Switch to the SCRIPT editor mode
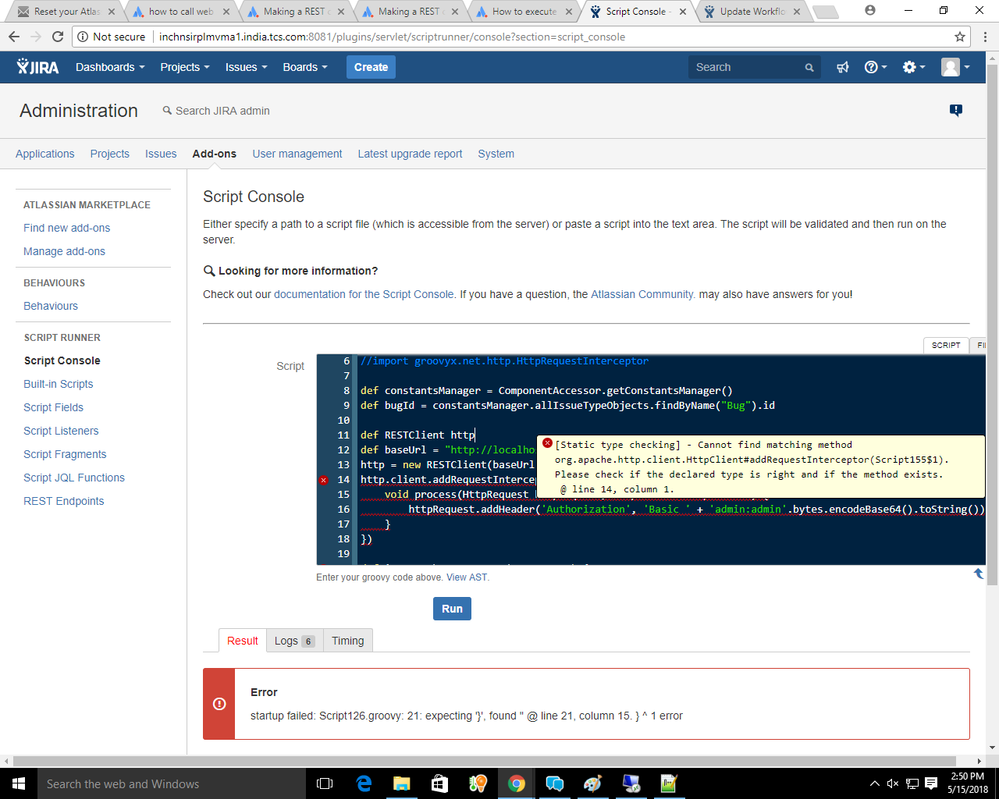 (945, 345)
